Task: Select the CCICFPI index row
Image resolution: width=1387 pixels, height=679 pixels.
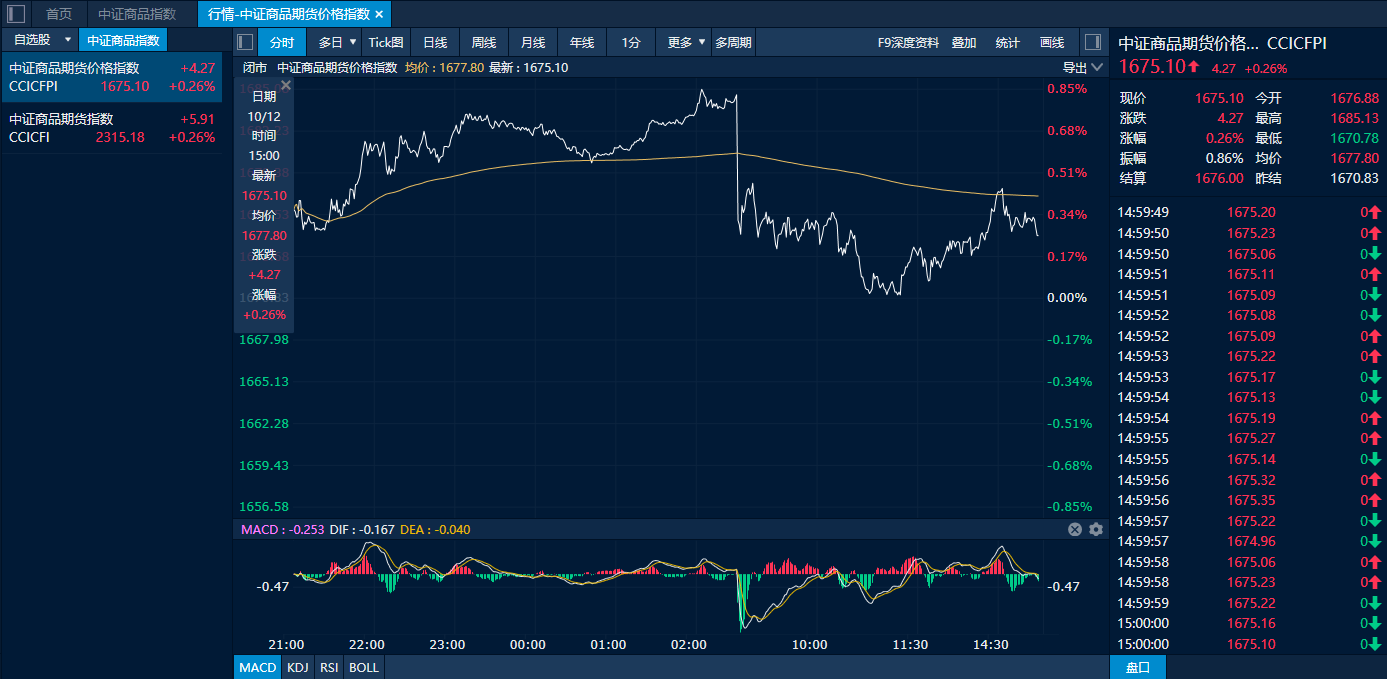Action: 111,77
